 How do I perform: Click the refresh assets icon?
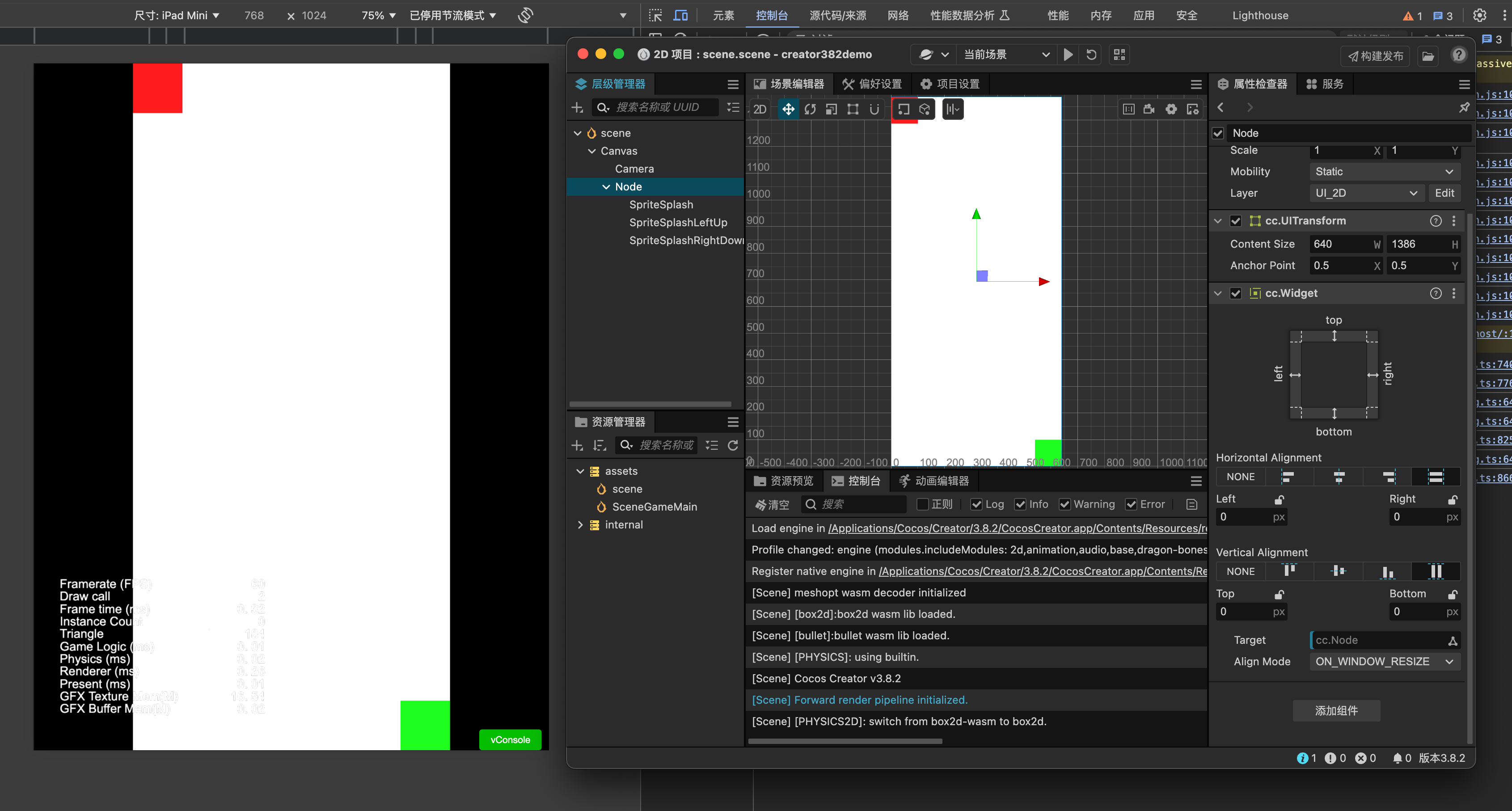[x=732, y=445]
